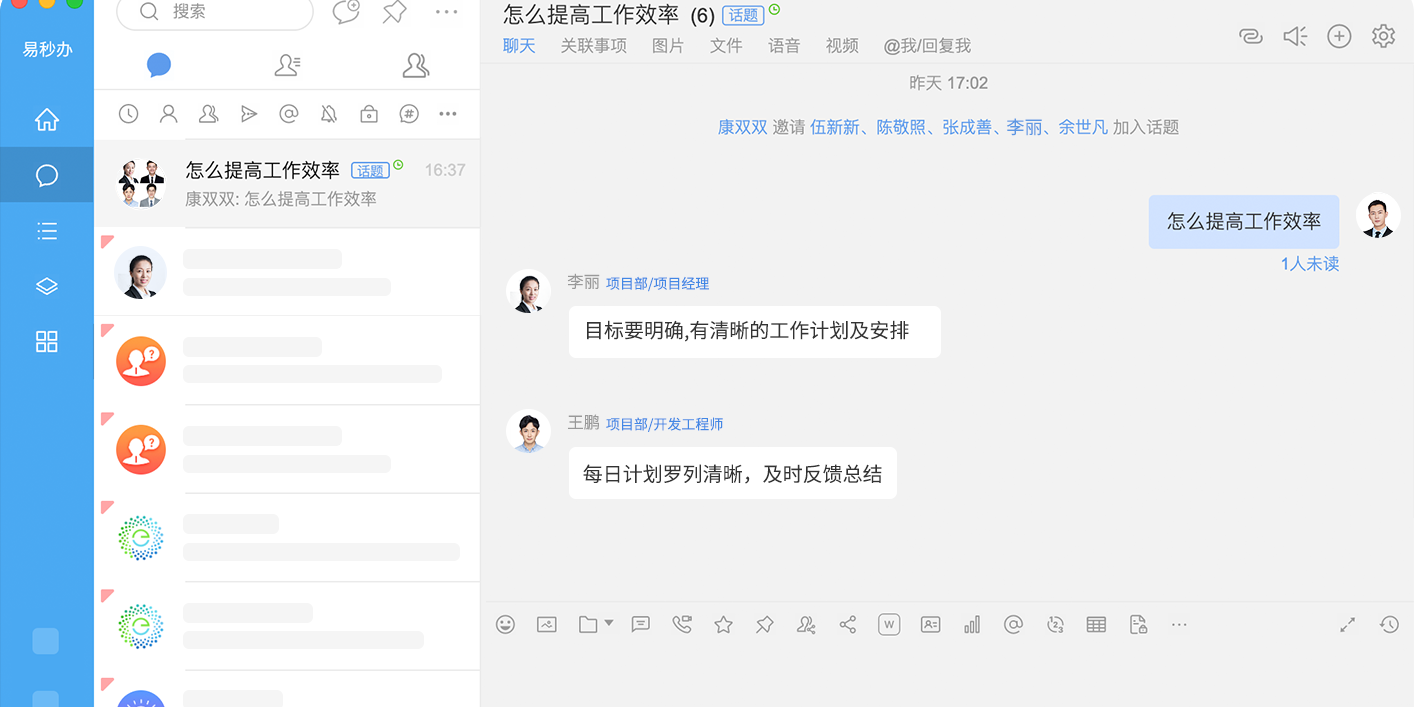
Task: Click the 1人未读 unread link
Action: click(x=1309, y=264)
